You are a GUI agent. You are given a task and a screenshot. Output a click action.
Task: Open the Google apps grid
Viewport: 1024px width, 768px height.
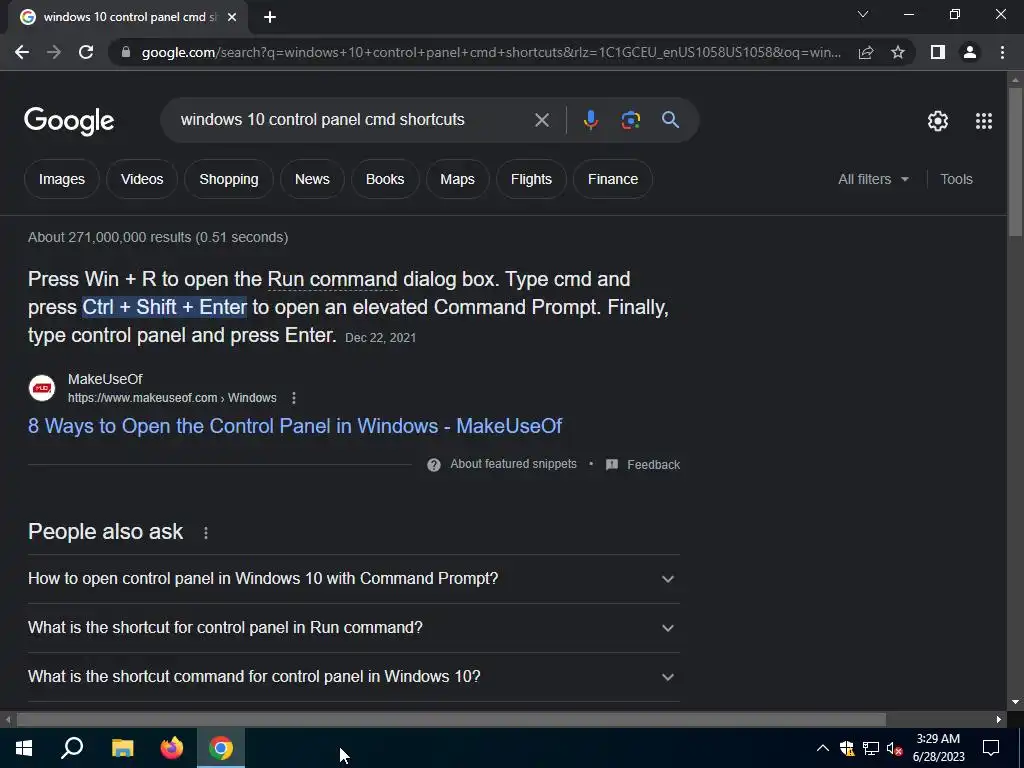coord(984,121)
